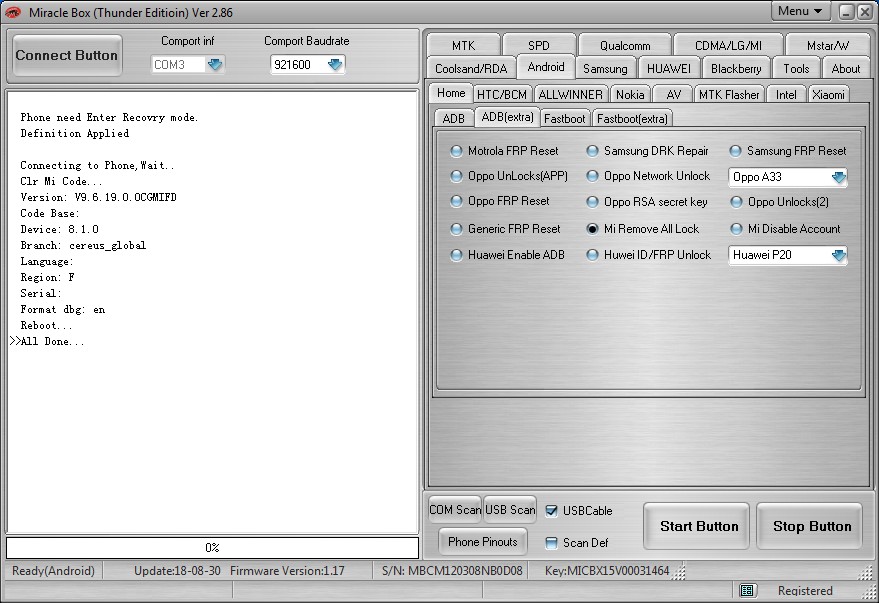This screenshot has height=603, width=879.
Task: Click the 'Firmware Version:1.17' status text
Action: pyautogui.click(x=287, y=571)
